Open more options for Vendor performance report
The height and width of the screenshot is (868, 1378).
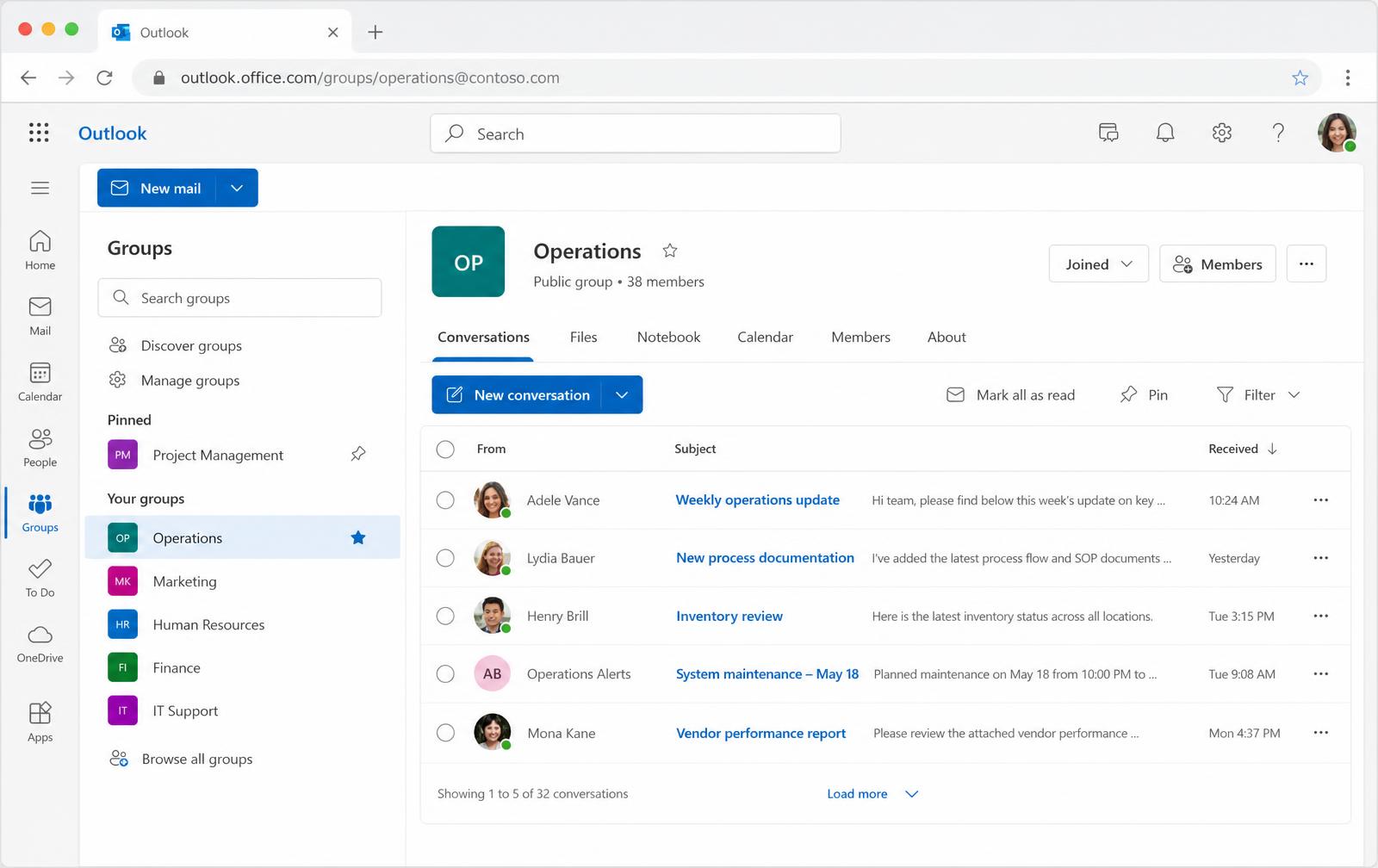tap(1321, 733)
